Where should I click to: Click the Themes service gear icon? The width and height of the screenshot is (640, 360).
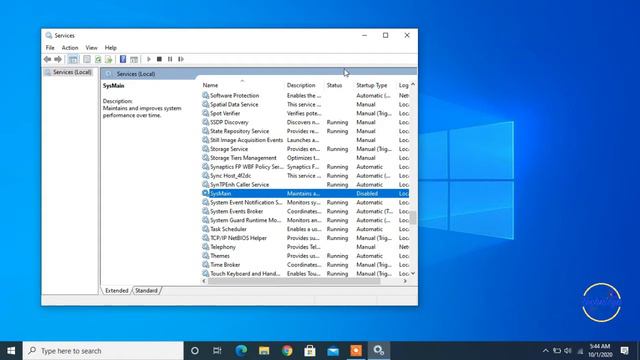point(206,256)
